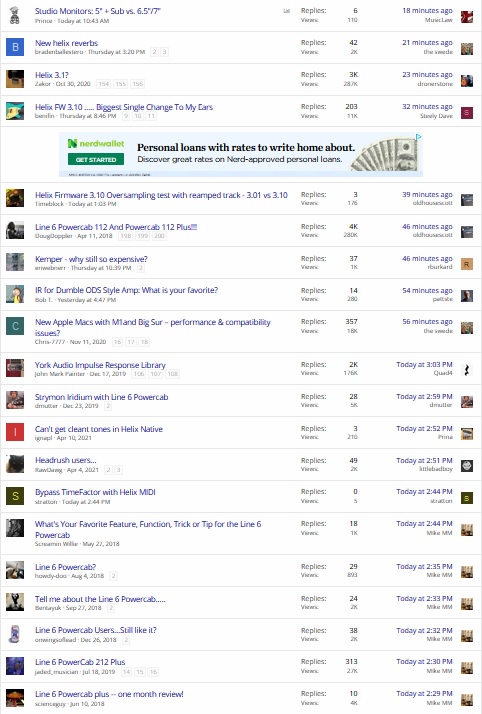
Task: Jump to page 11 of Helix FW 3.10 thread
Action: click(x=151, y=116)
